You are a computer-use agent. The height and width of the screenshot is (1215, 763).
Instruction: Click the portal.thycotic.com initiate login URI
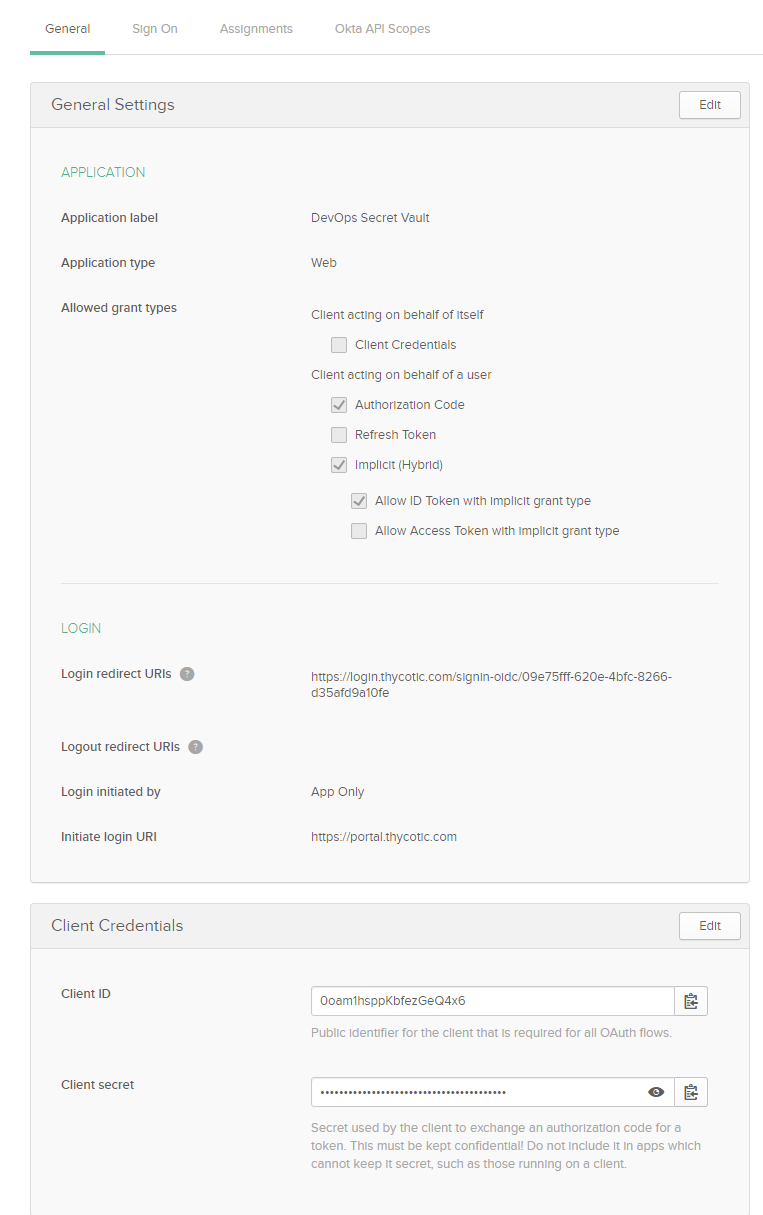384,837
